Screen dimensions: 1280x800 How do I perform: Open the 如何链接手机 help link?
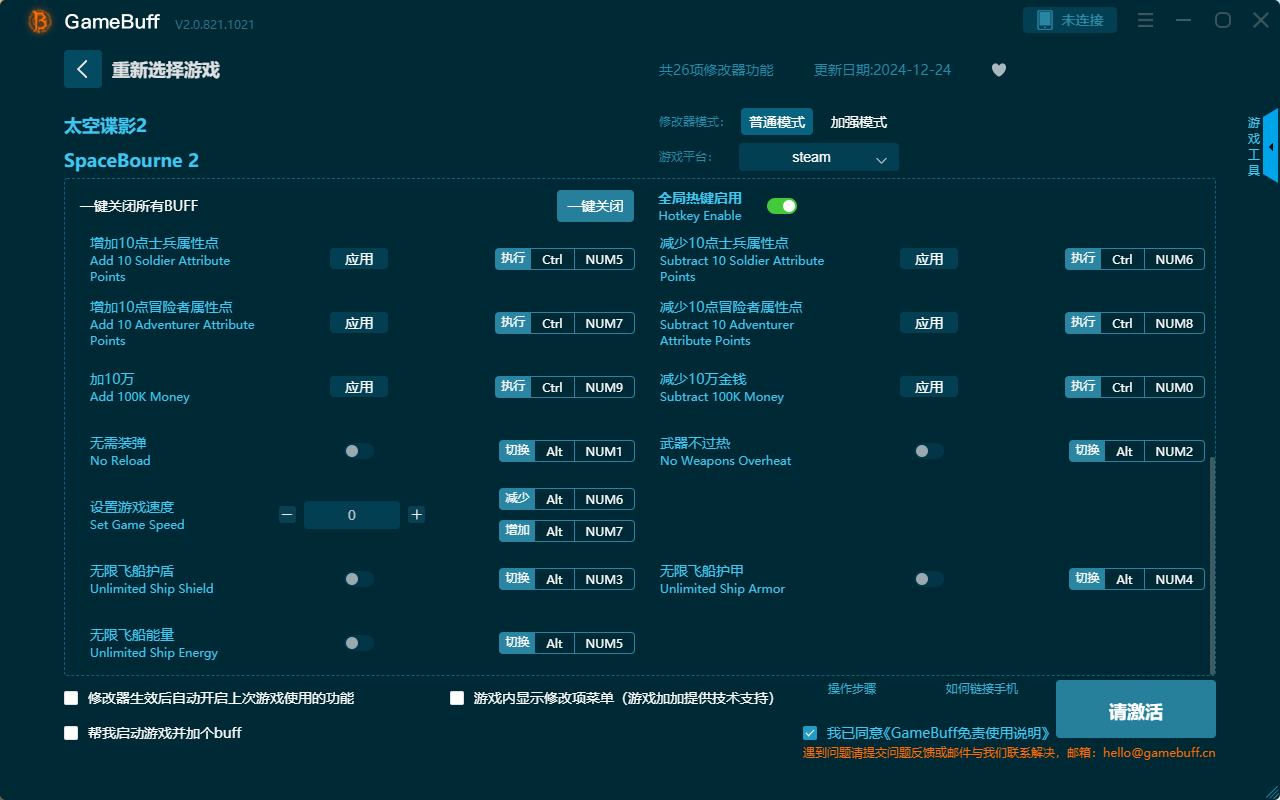click(981, 689)
